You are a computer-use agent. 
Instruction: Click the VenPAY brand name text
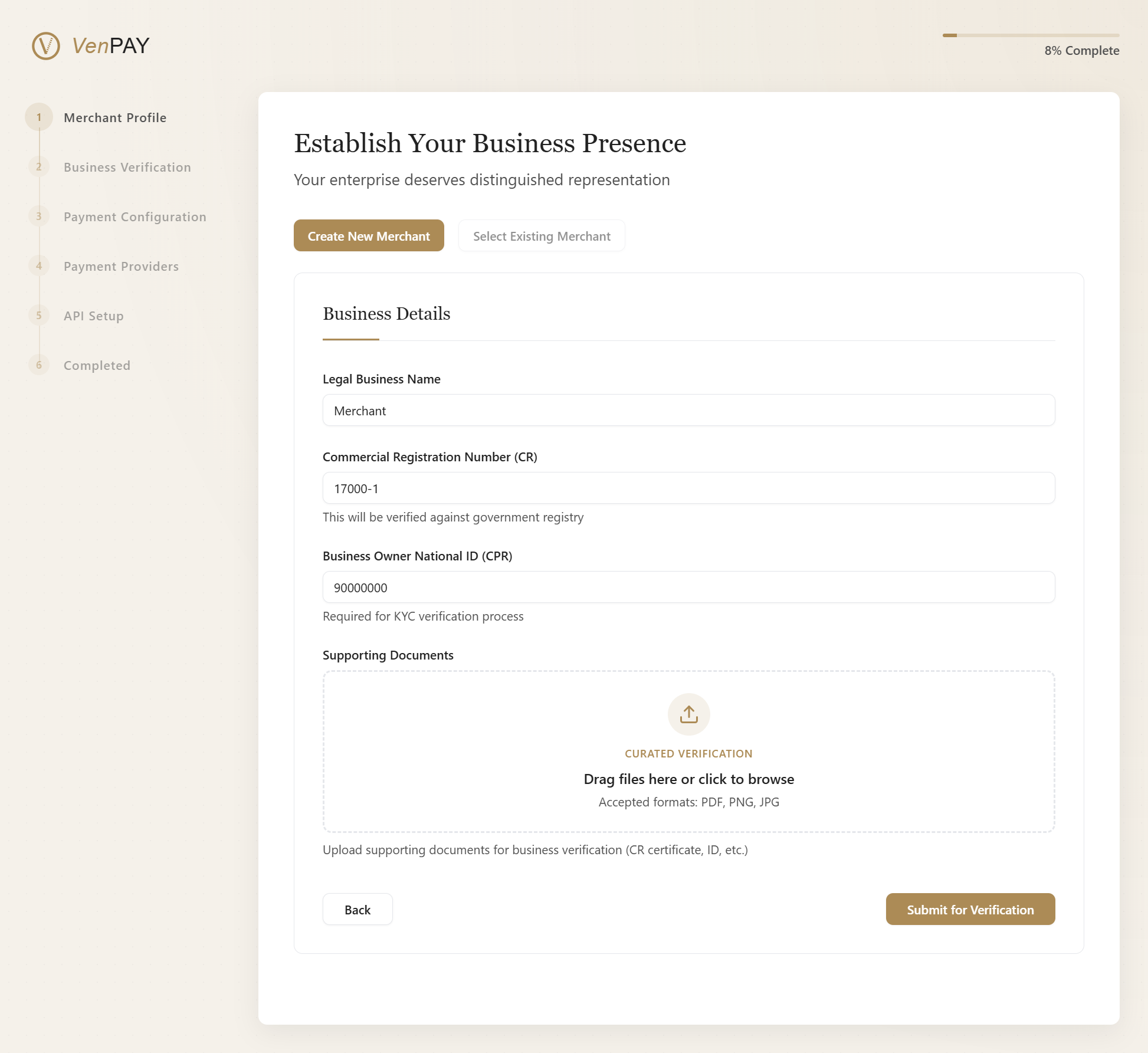click(x=111, y=46)
